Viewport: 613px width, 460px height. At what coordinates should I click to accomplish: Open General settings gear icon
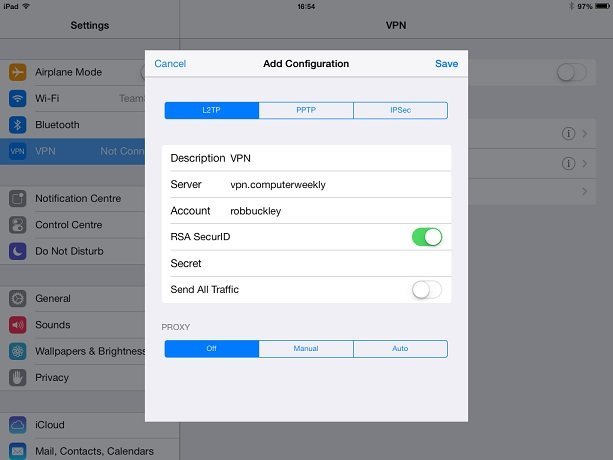[17, 298]
